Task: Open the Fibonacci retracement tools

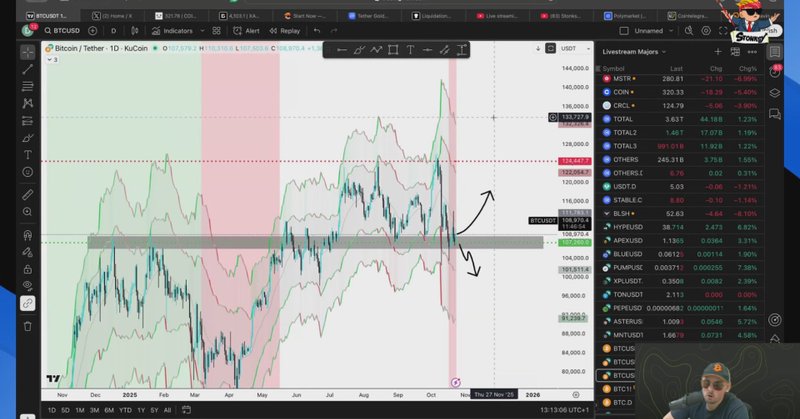Action: point(28,86)
